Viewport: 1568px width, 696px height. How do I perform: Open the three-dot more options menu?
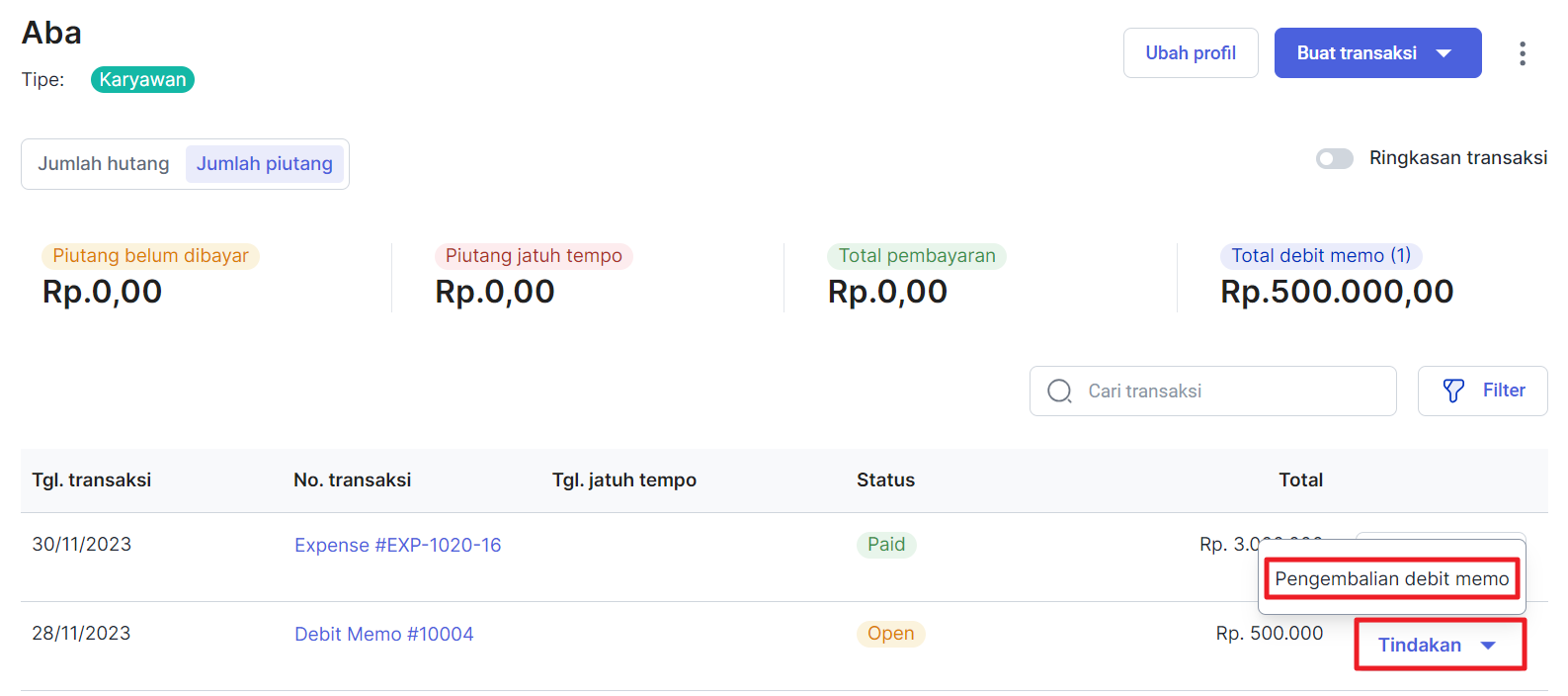[x=1522, y=53]
